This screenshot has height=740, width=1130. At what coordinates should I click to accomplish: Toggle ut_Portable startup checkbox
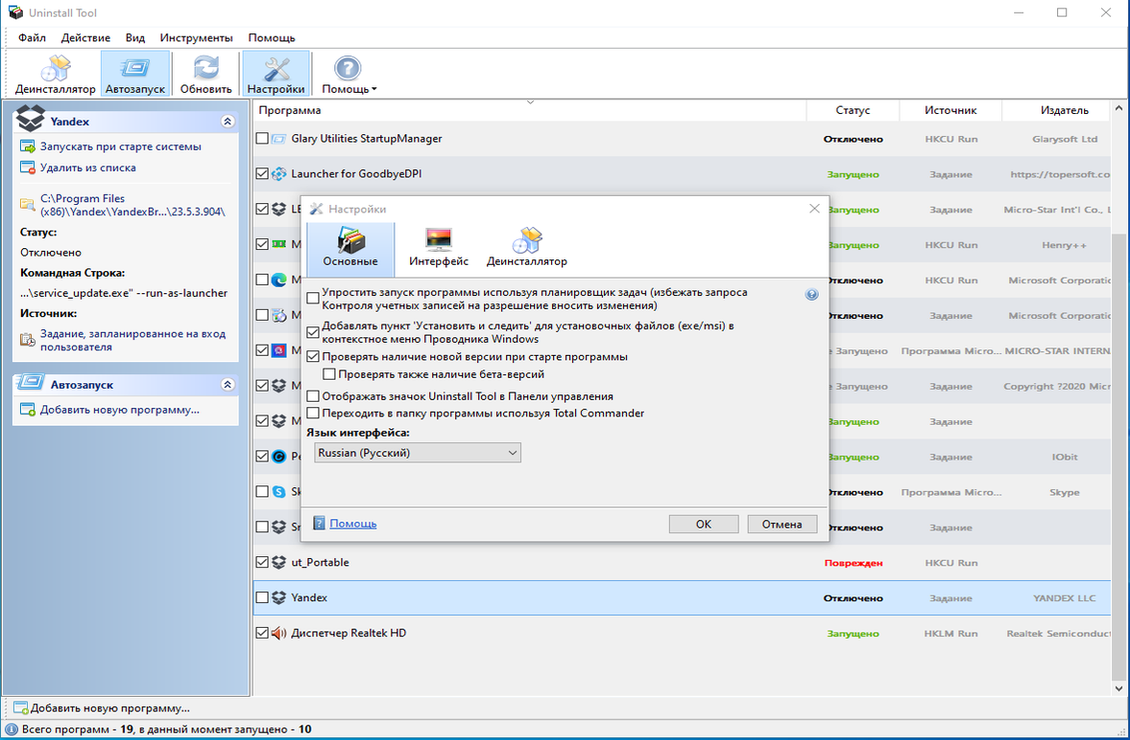click(262, 562)
